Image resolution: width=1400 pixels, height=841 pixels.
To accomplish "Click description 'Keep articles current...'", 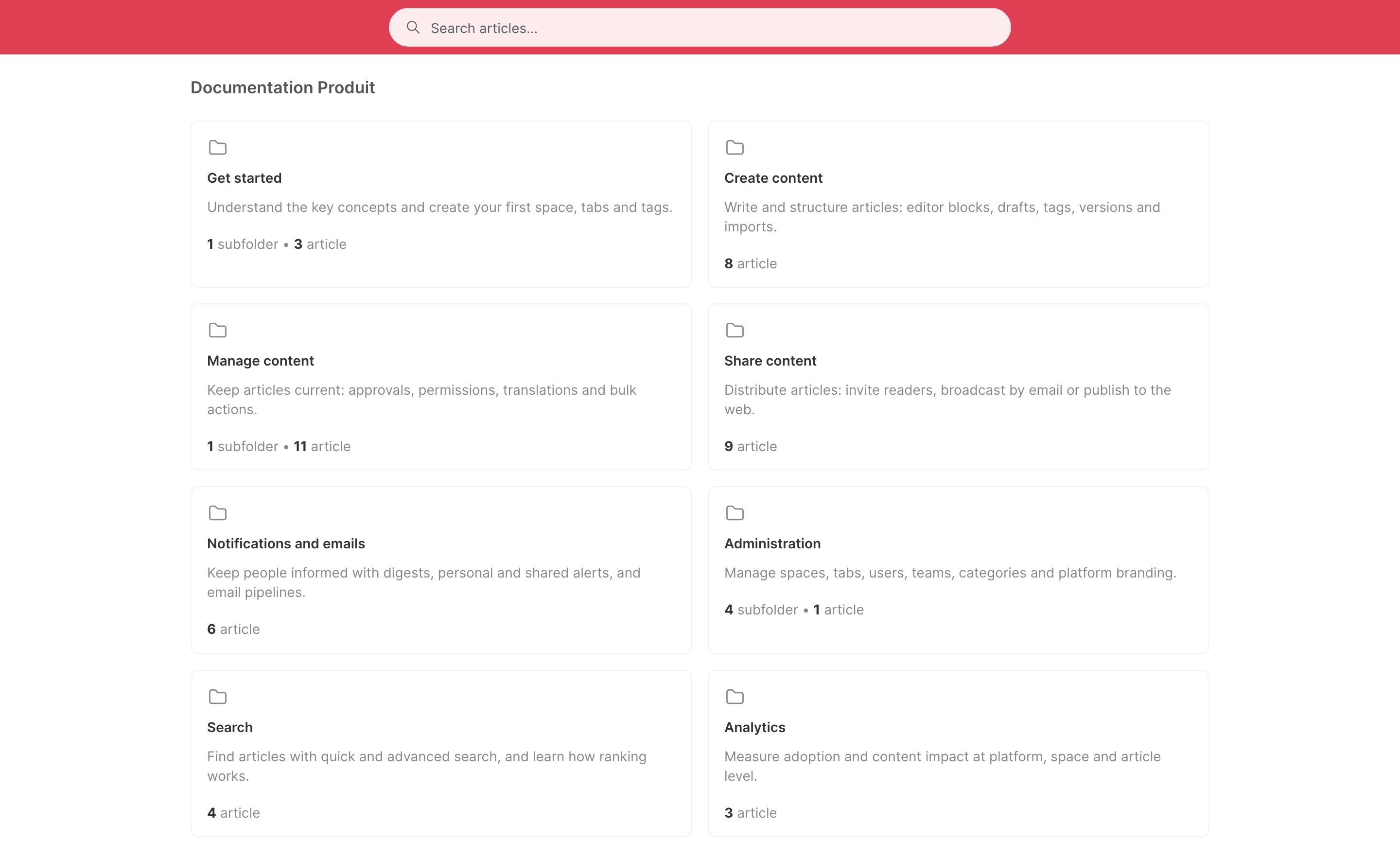I will (x=421, y=400).
